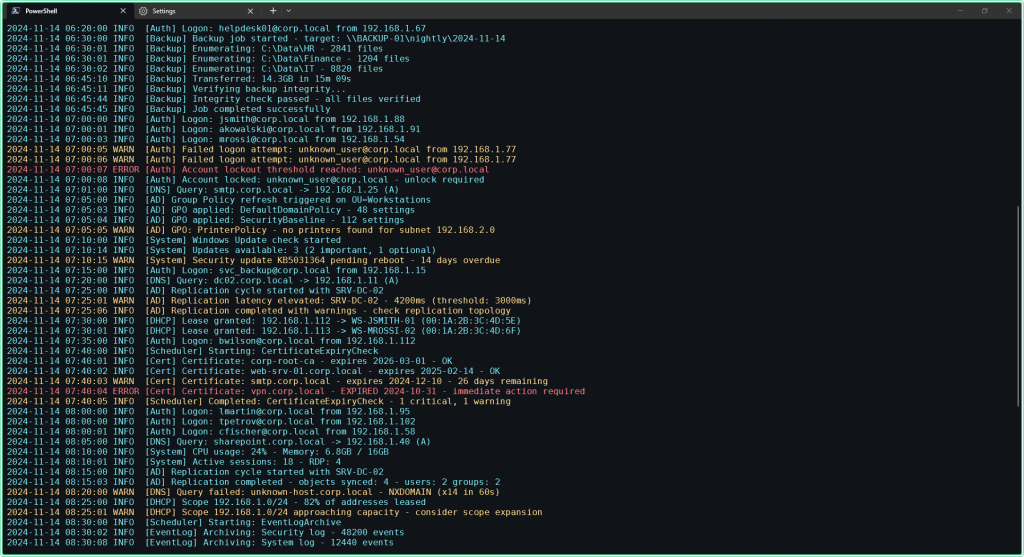Click the PrinterPolicy no printers warning

[251, 231]
